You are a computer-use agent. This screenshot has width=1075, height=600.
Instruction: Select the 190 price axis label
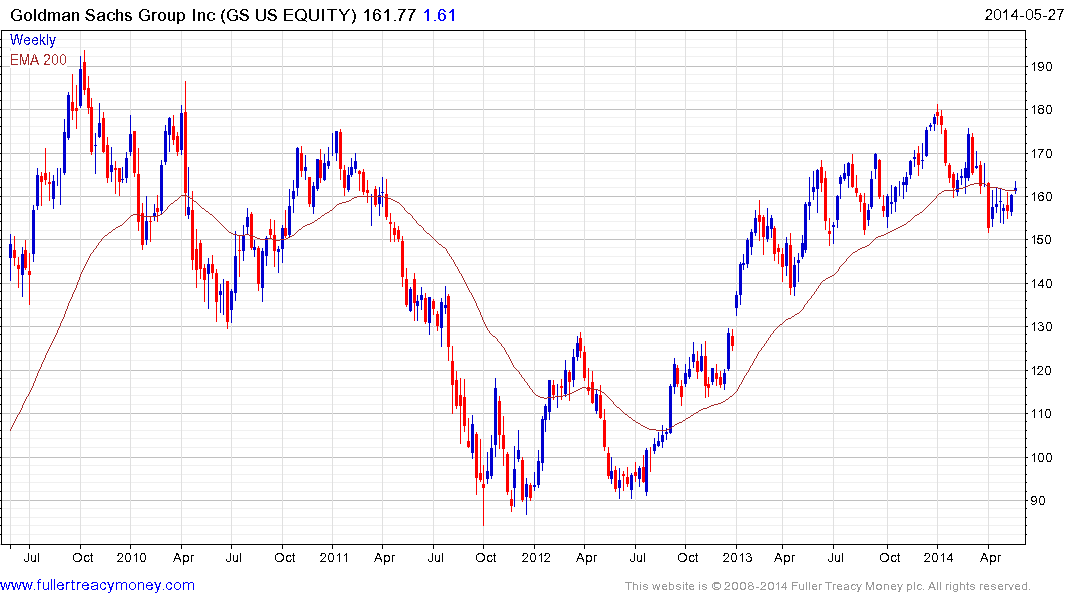[x=1041, y=67]
